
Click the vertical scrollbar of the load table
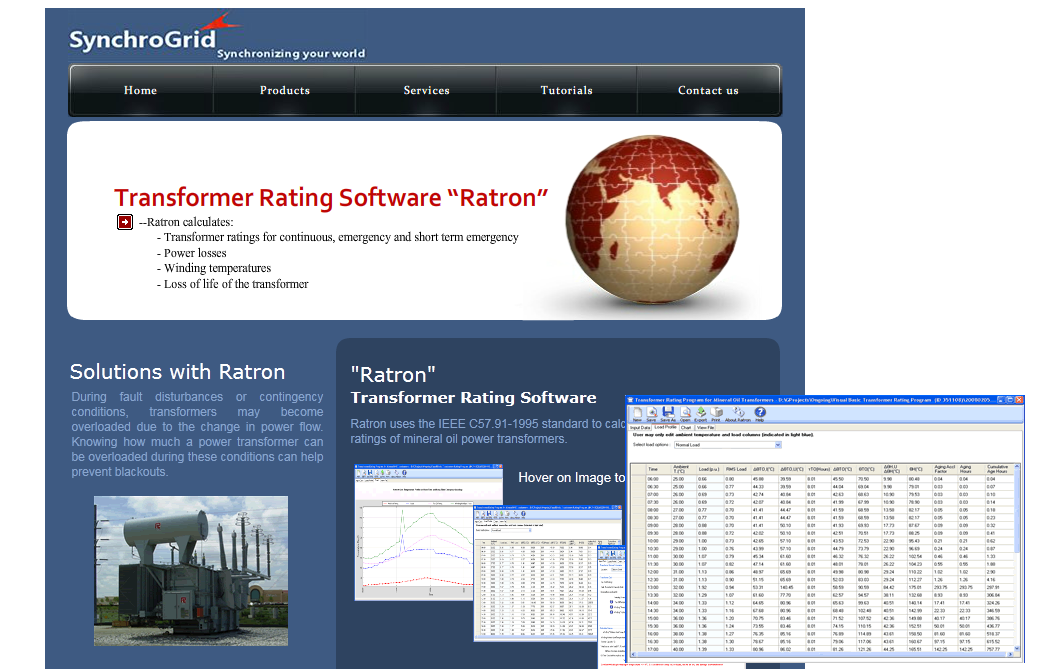pos(1017,557)
